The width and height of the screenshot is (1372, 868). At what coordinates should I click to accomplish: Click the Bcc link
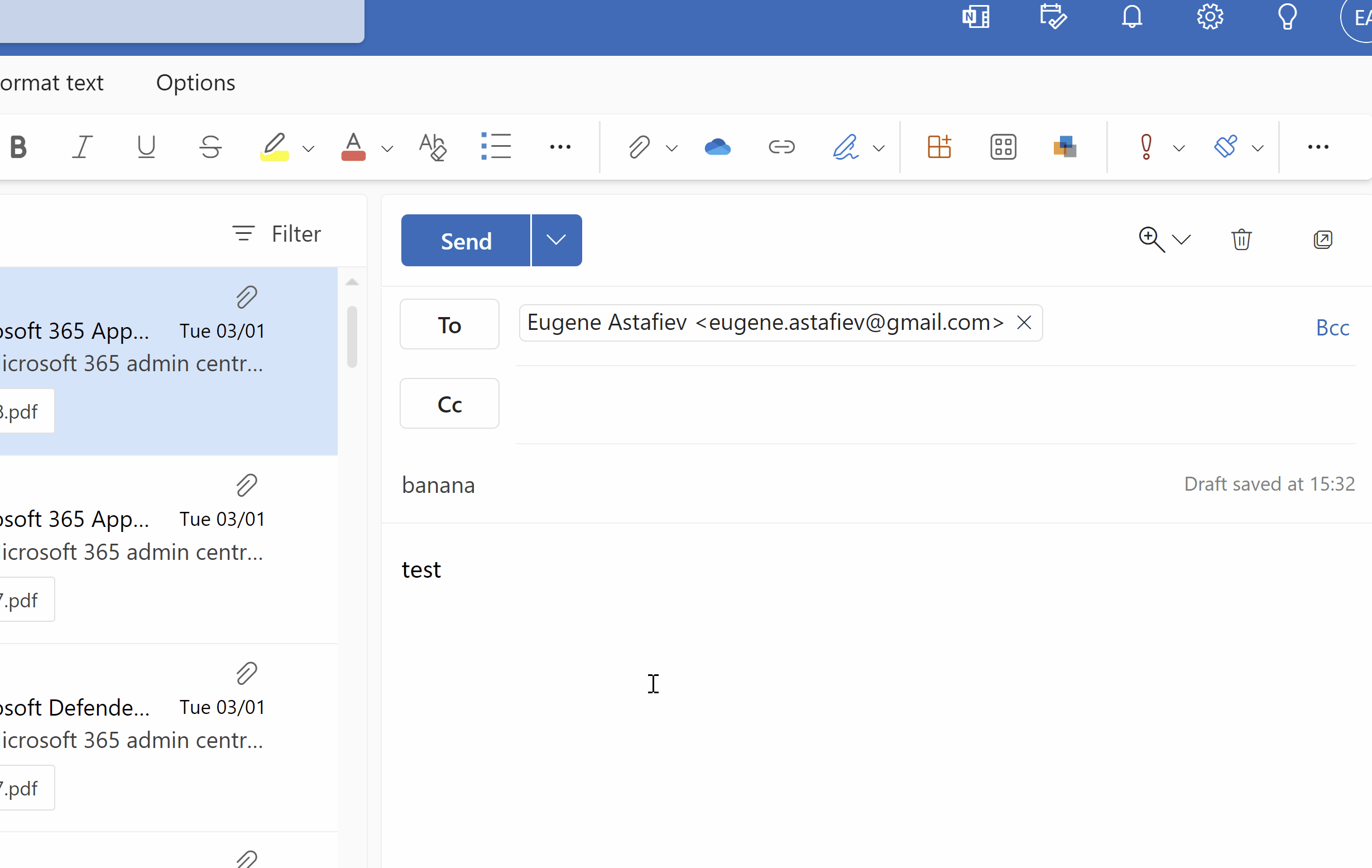tap(1333, 327)
